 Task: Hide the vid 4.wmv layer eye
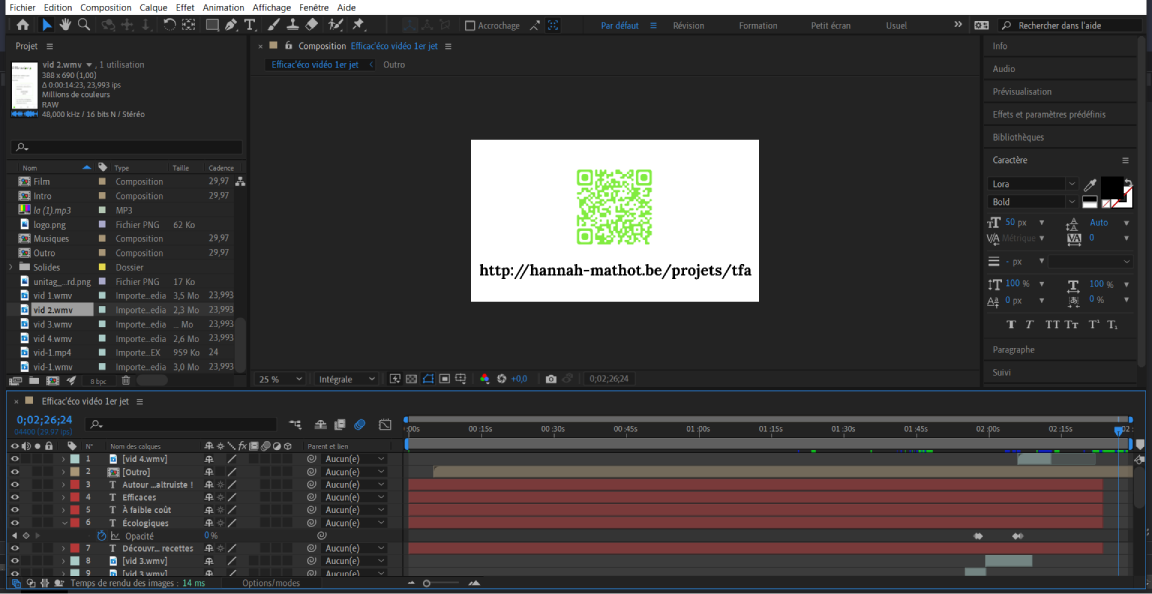pos(14,459)
